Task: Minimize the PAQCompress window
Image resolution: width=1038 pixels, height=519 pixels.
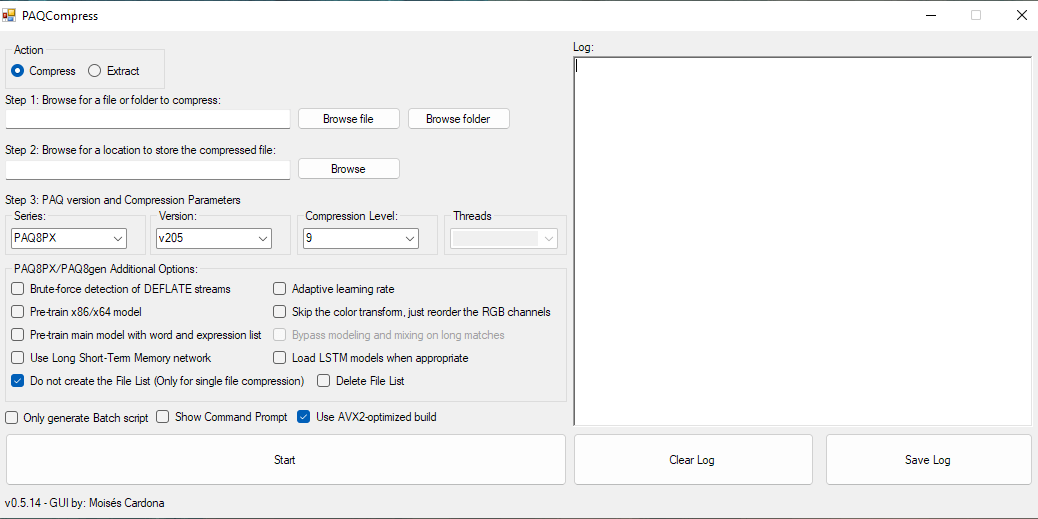Action: point(932,15)
